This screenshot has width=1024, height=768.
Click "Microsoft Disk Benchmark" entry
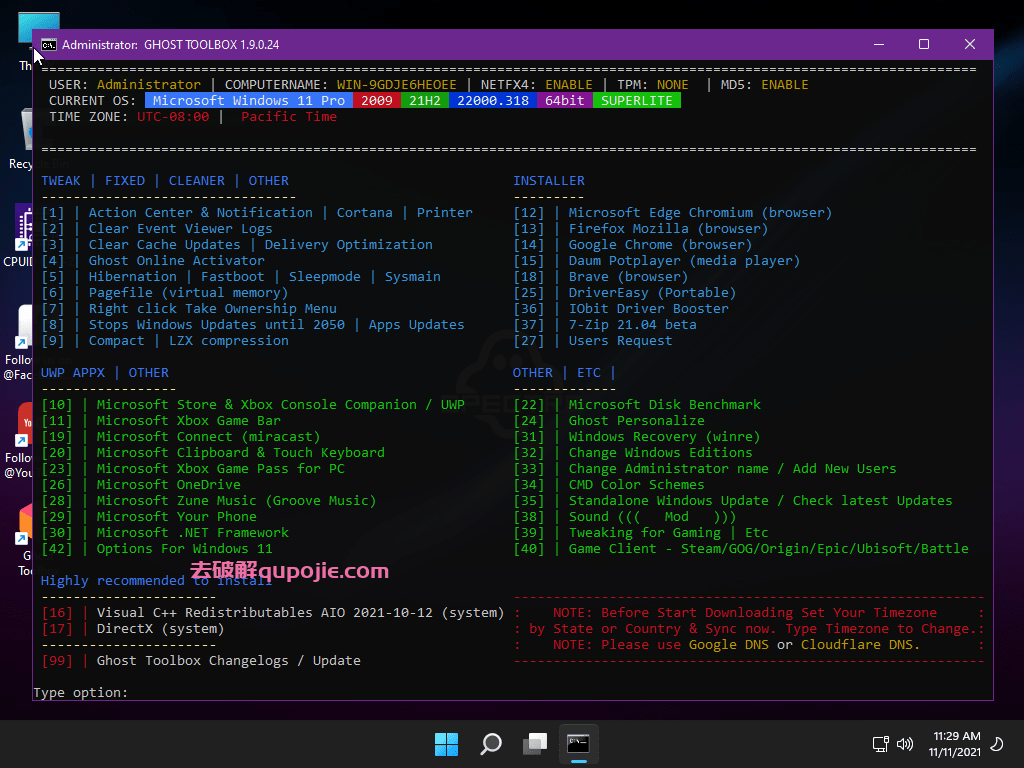664,405
